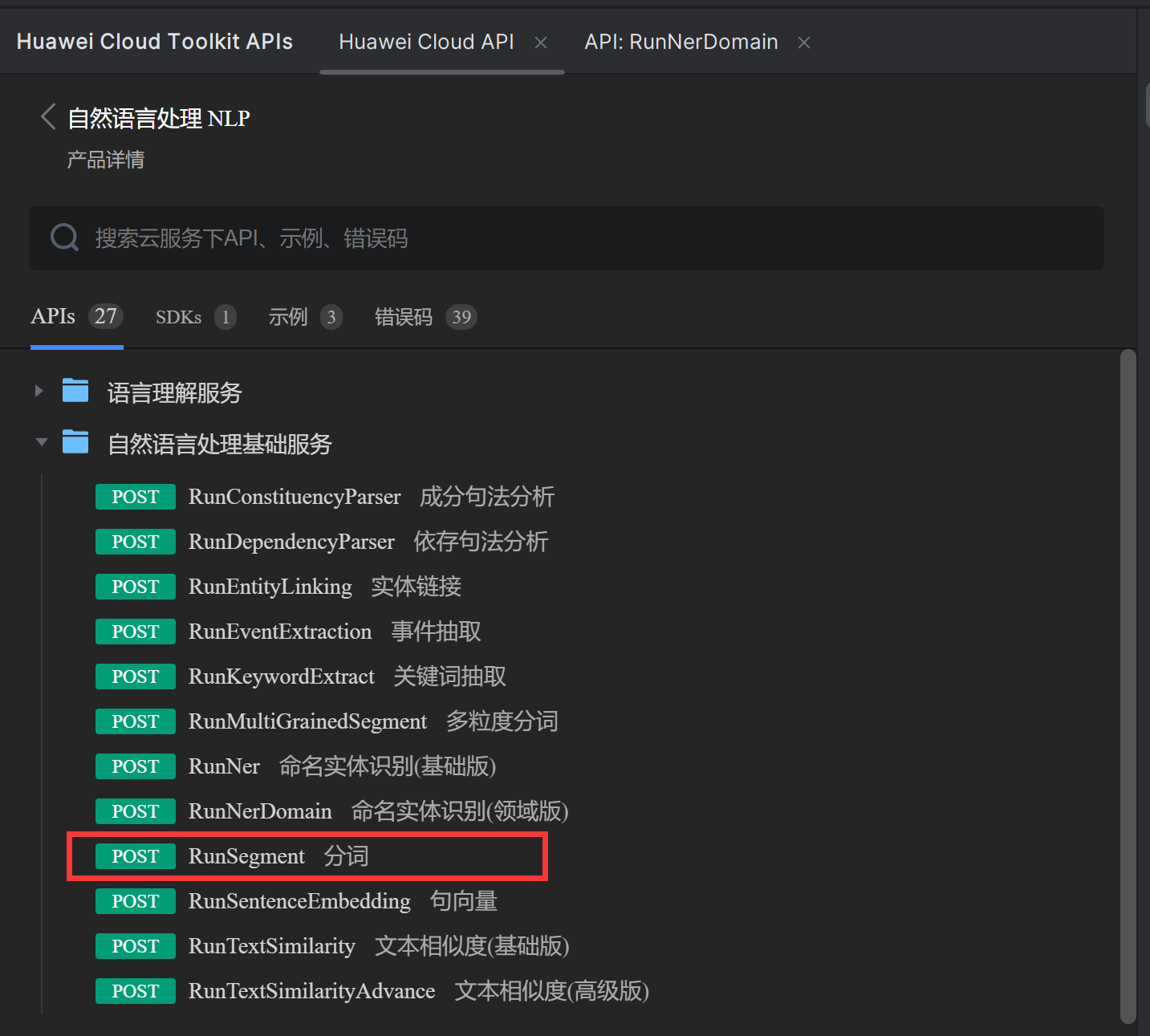Viewport: 1150px width, 1036px height.
Task: Close the API: RunNerDomain tab
Action: 804,43
